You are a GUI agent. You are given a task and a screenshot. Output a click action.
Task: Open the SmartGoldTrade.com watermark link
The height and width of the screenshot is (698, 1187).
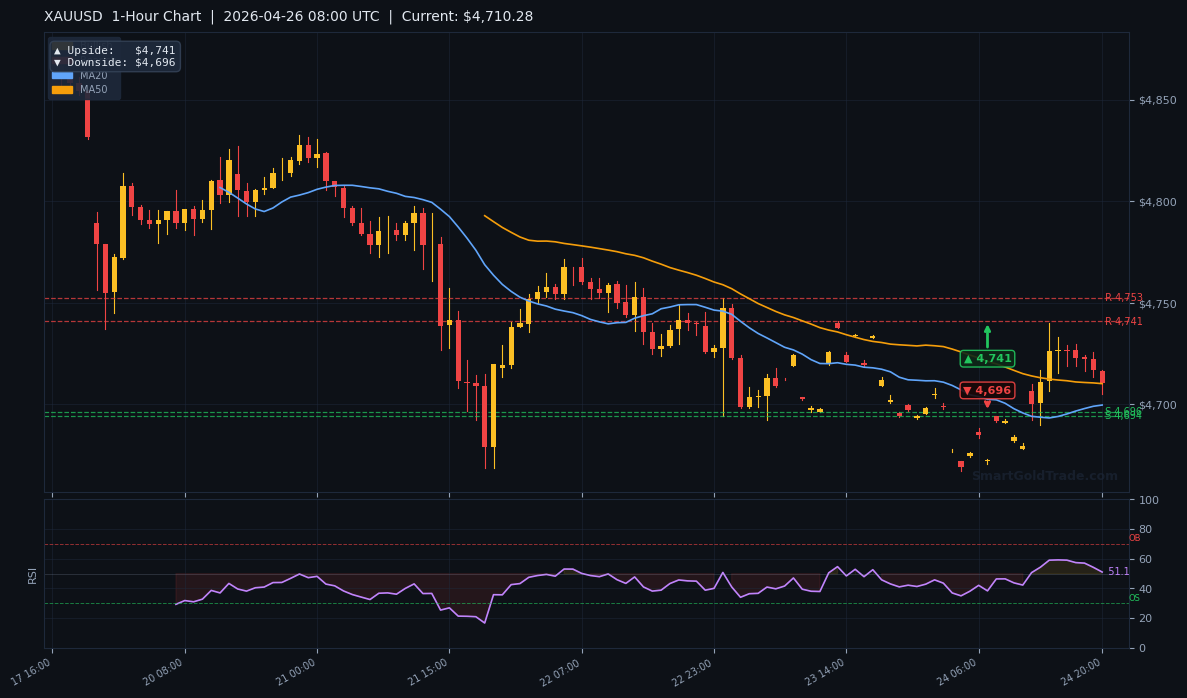coord(1044,476)
